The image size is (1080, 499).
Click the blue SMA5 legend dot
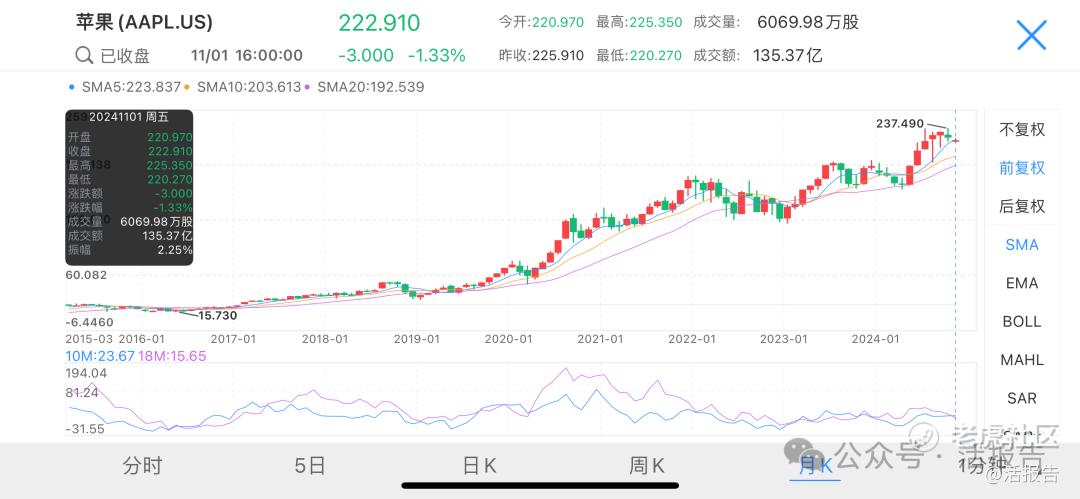72,88
